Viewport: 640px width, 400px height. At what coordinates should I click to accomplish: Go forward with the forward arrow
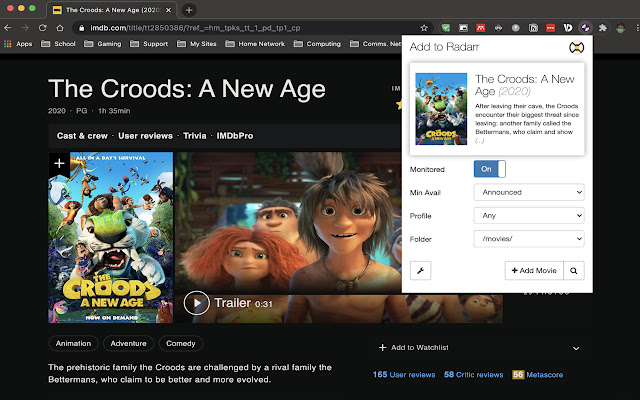(25, 28)
